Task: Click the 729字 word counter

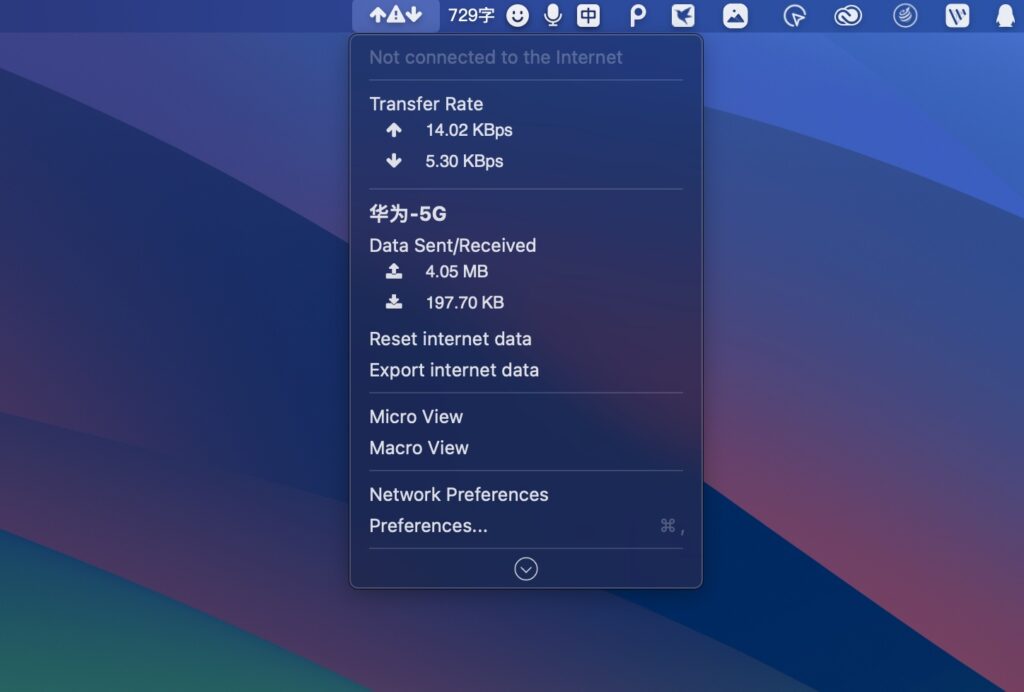Action: click(x=470, y=15)
